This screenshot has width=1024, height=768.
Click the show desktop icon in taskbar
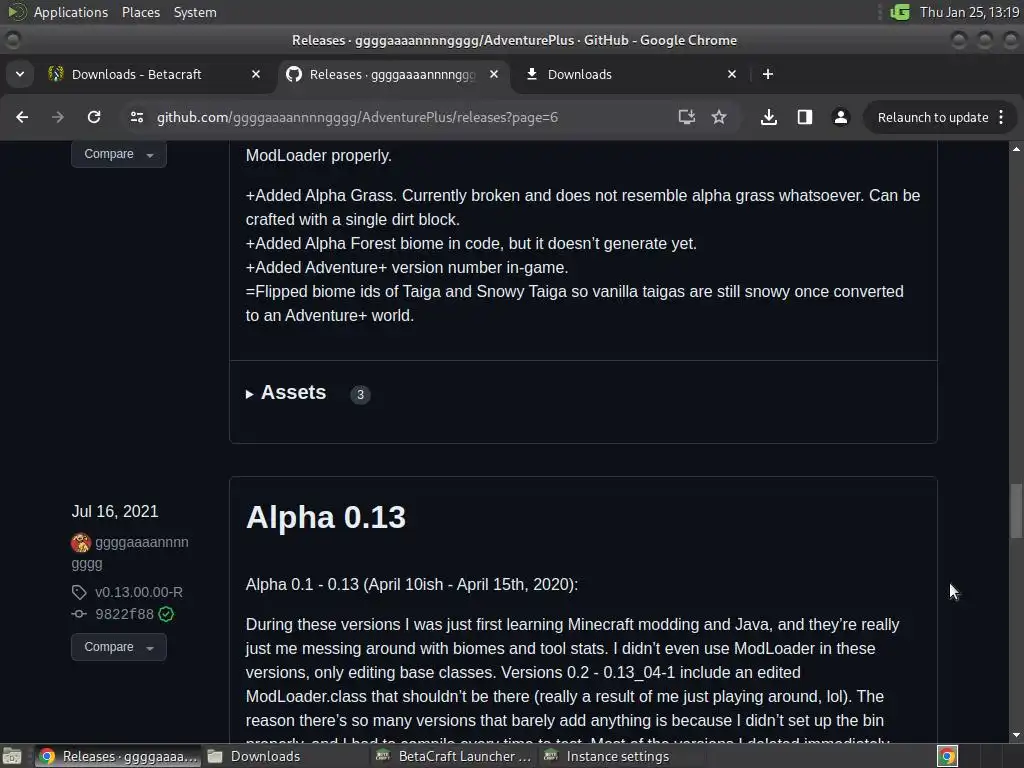12,756
